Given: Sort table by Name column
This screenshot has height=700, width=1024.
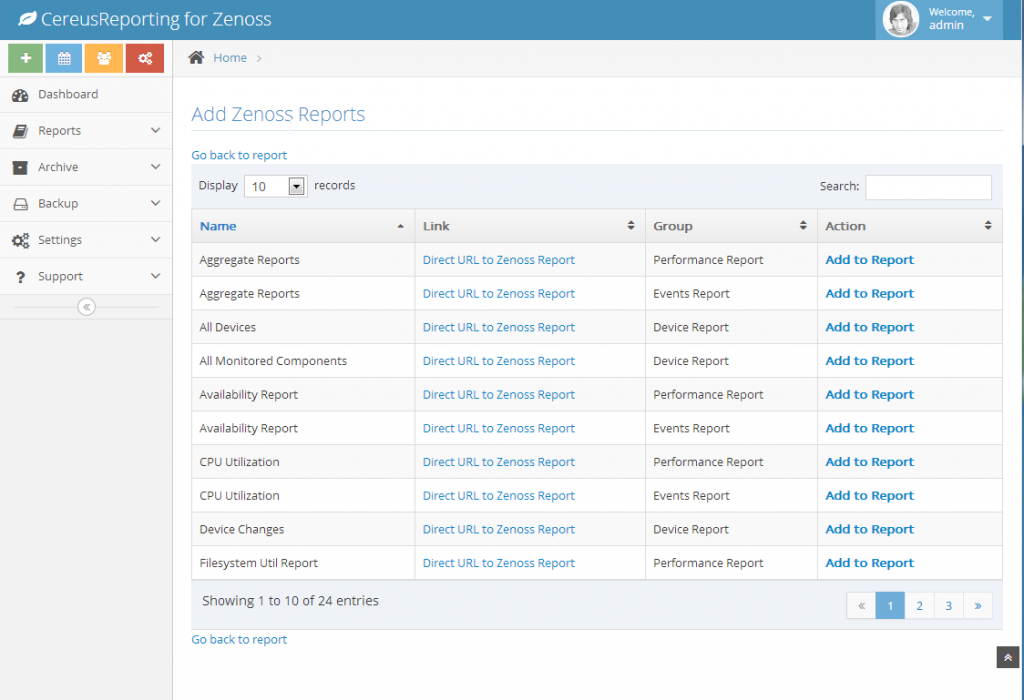Looking at the screenshot, I should pos(303,226).
